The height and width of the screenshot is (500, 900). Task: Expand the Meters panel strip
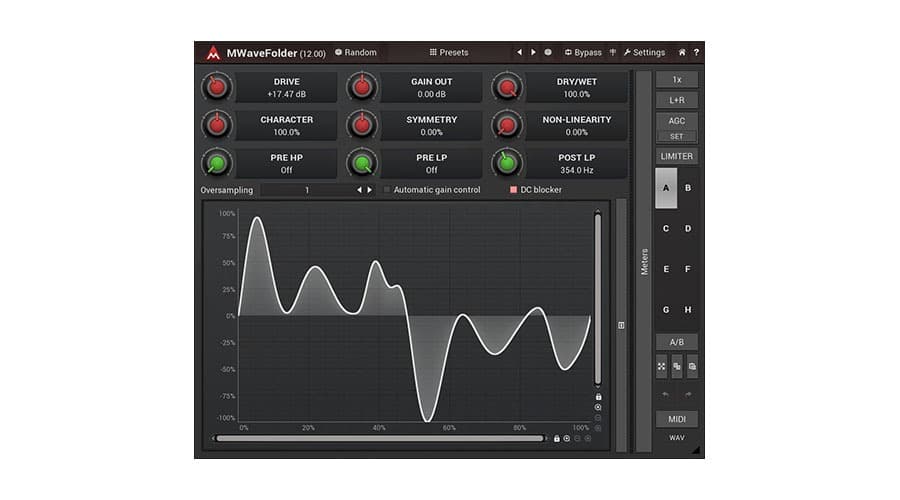[x=644, y=262]
